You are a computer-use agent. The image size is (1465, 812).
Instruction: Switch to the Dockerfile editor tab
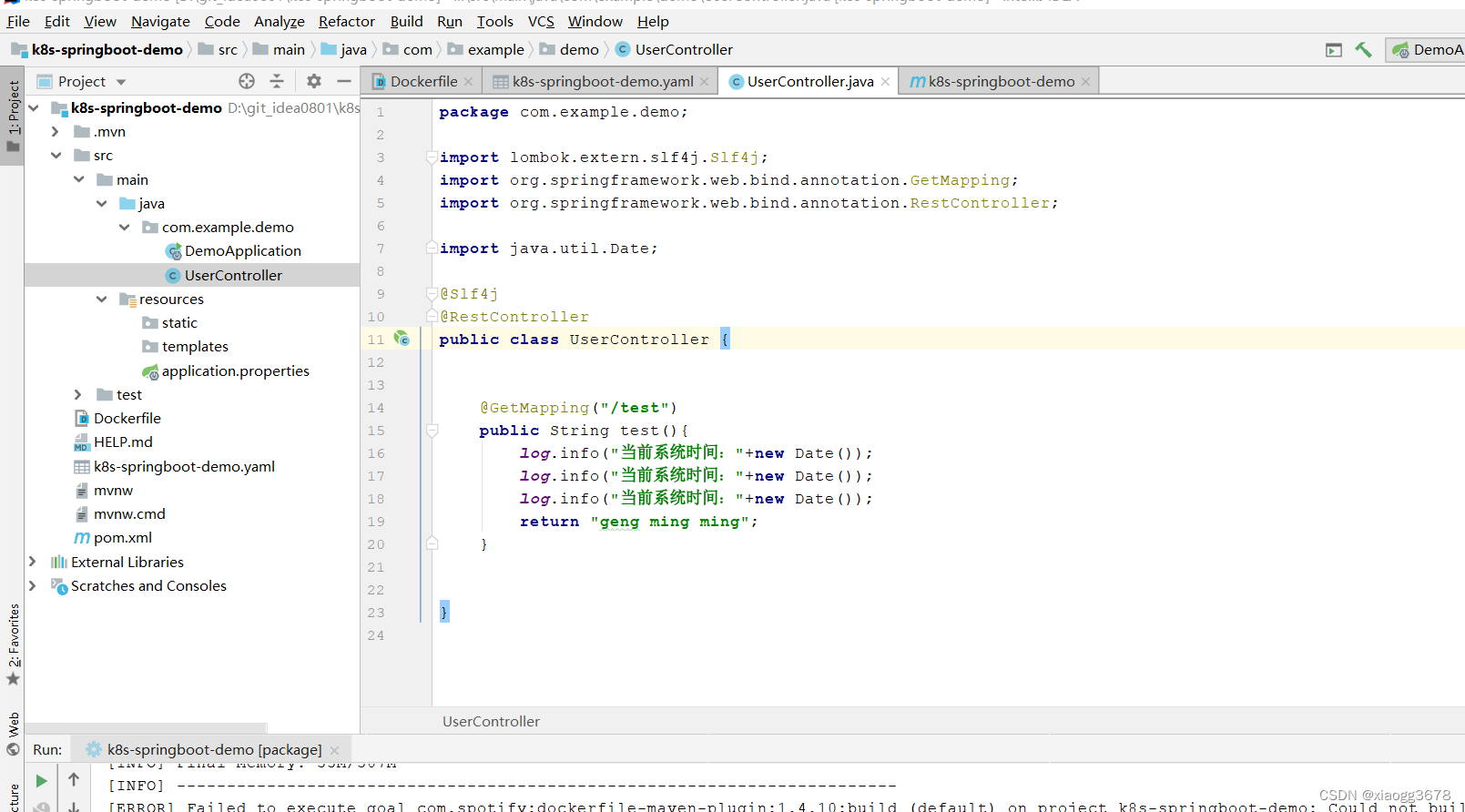pos(422,81)
